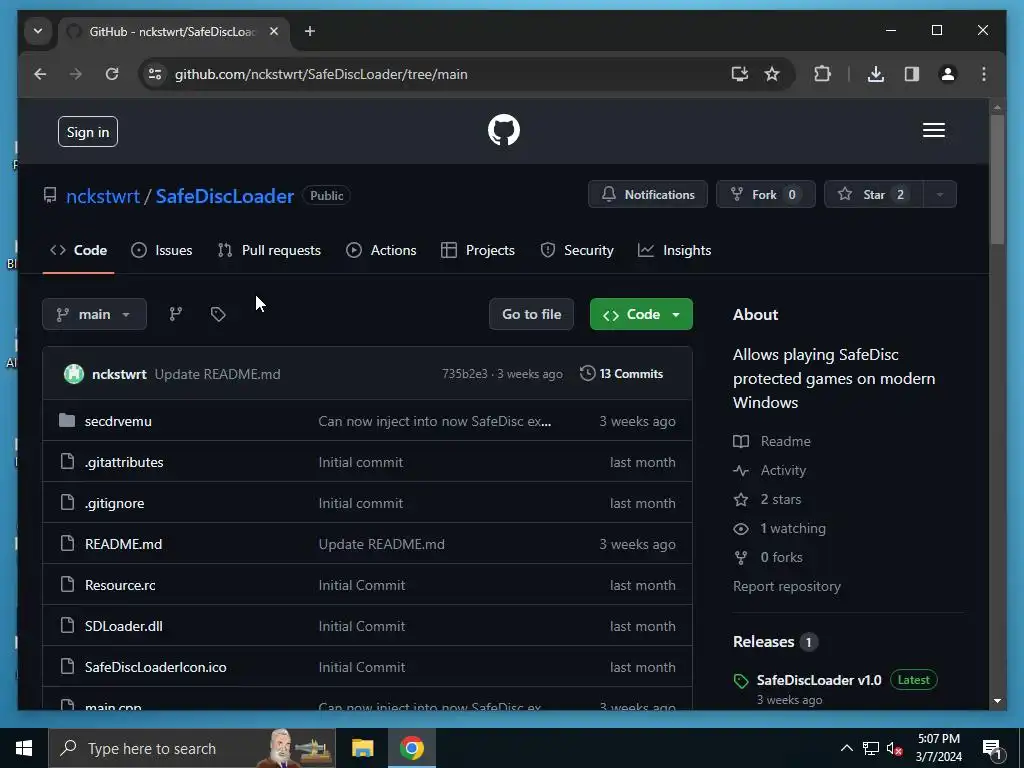Image resolution: width=1024 pixels, height=768 pixels.
Task: Open the Readme link in About
Action: [772, 441]
